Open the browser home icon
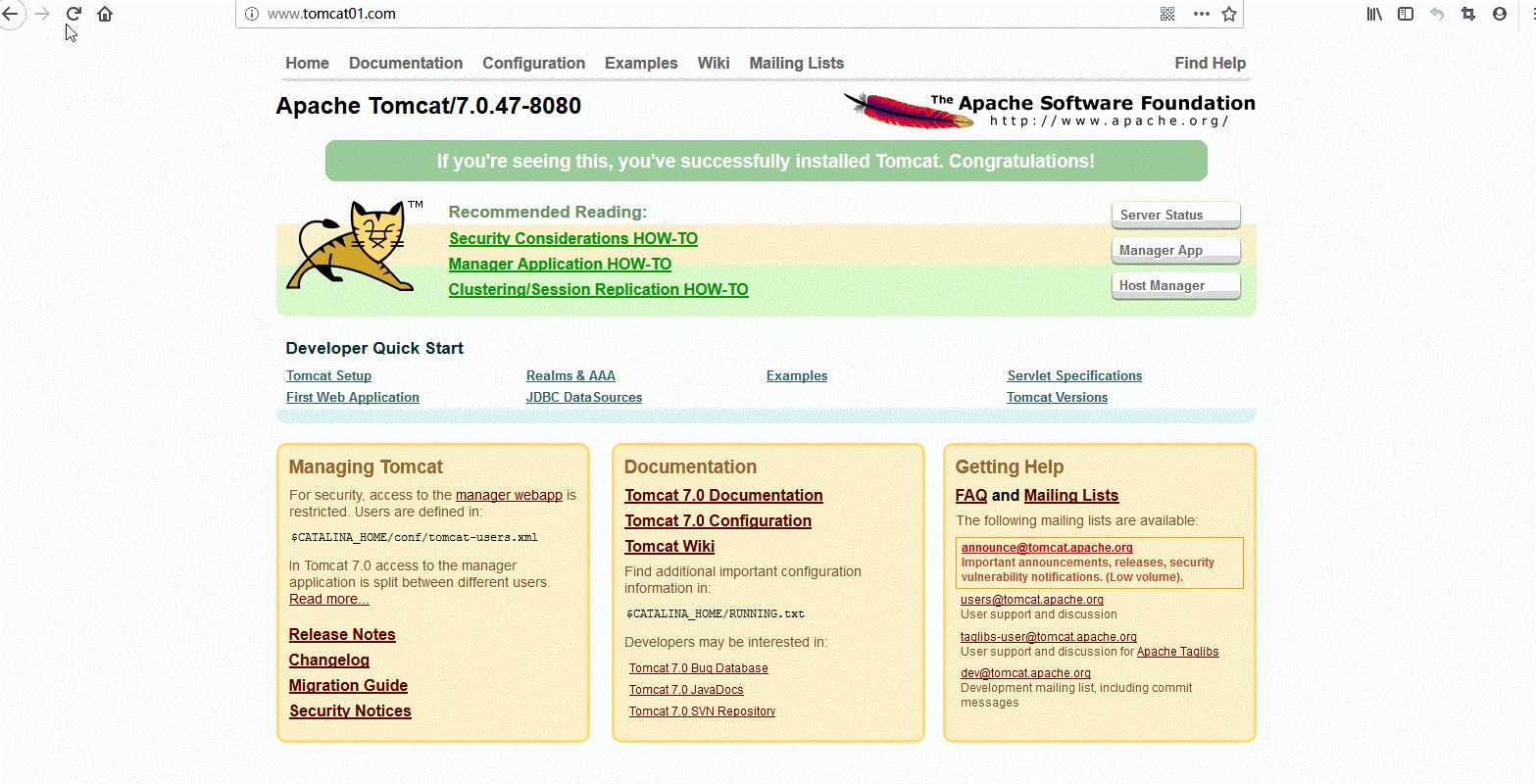The height and width of the screenshot is (784, 1536). click(x=105, y=14)
